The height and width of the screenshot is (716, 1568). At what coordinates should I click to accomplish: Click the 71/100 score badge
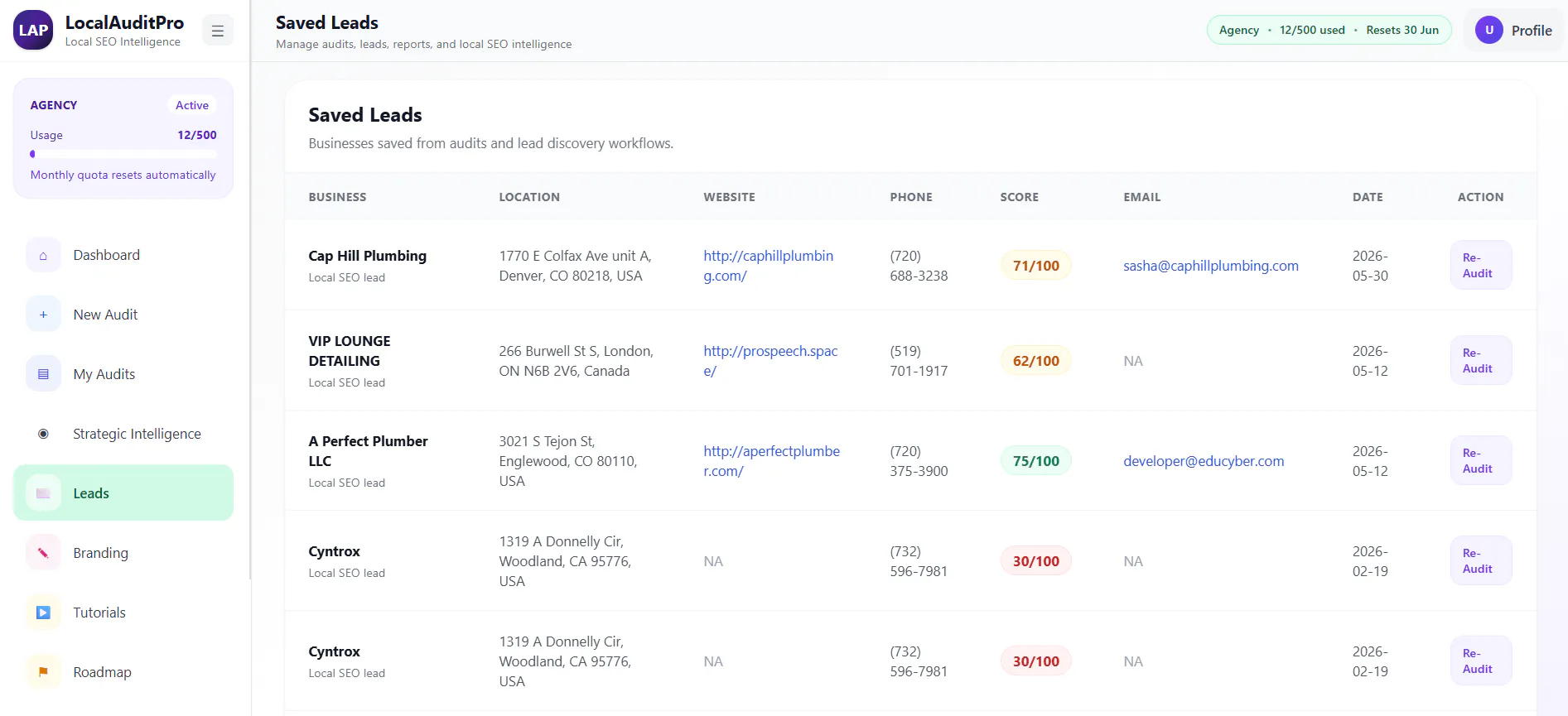point(1035,266)
